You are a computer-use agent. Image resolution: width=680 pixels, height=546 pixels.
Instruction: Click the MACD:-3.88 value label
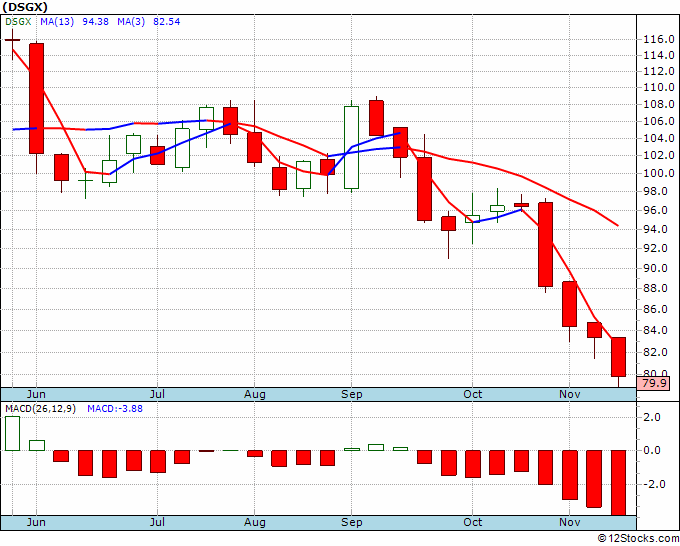(115, 409)
